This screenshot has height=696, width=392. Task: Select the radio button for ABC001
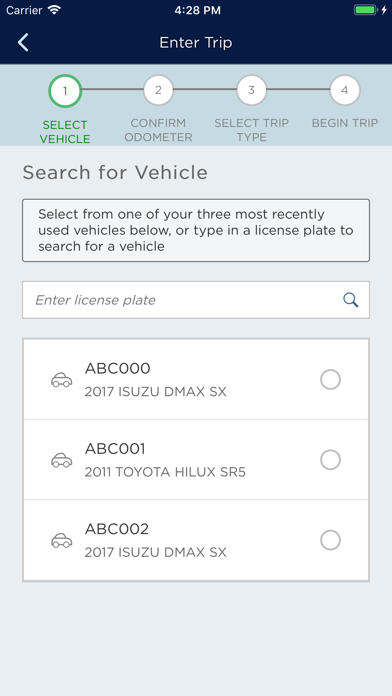click(x=330, y=460)
